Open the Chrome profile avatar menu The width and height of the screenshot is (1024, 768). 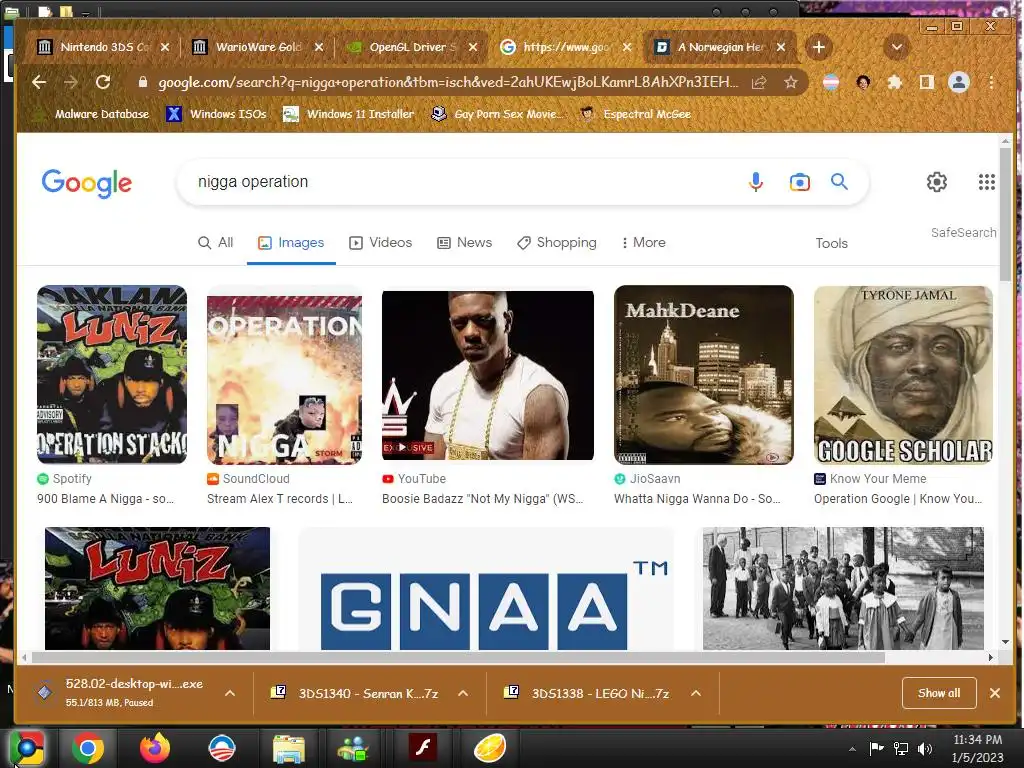pos(959,82)
